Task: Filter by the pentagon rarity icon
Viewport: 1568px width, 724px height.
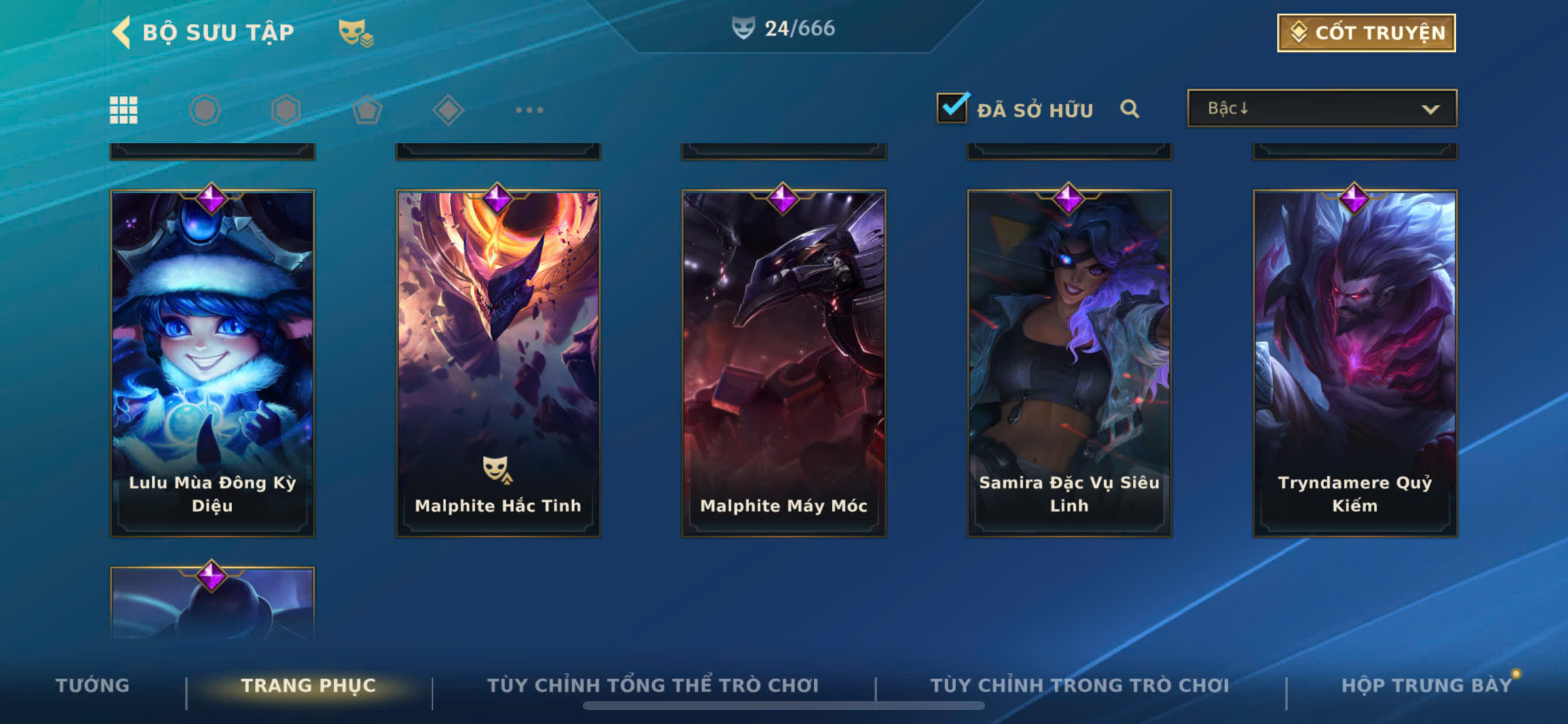Action: (x=367, y=110)
